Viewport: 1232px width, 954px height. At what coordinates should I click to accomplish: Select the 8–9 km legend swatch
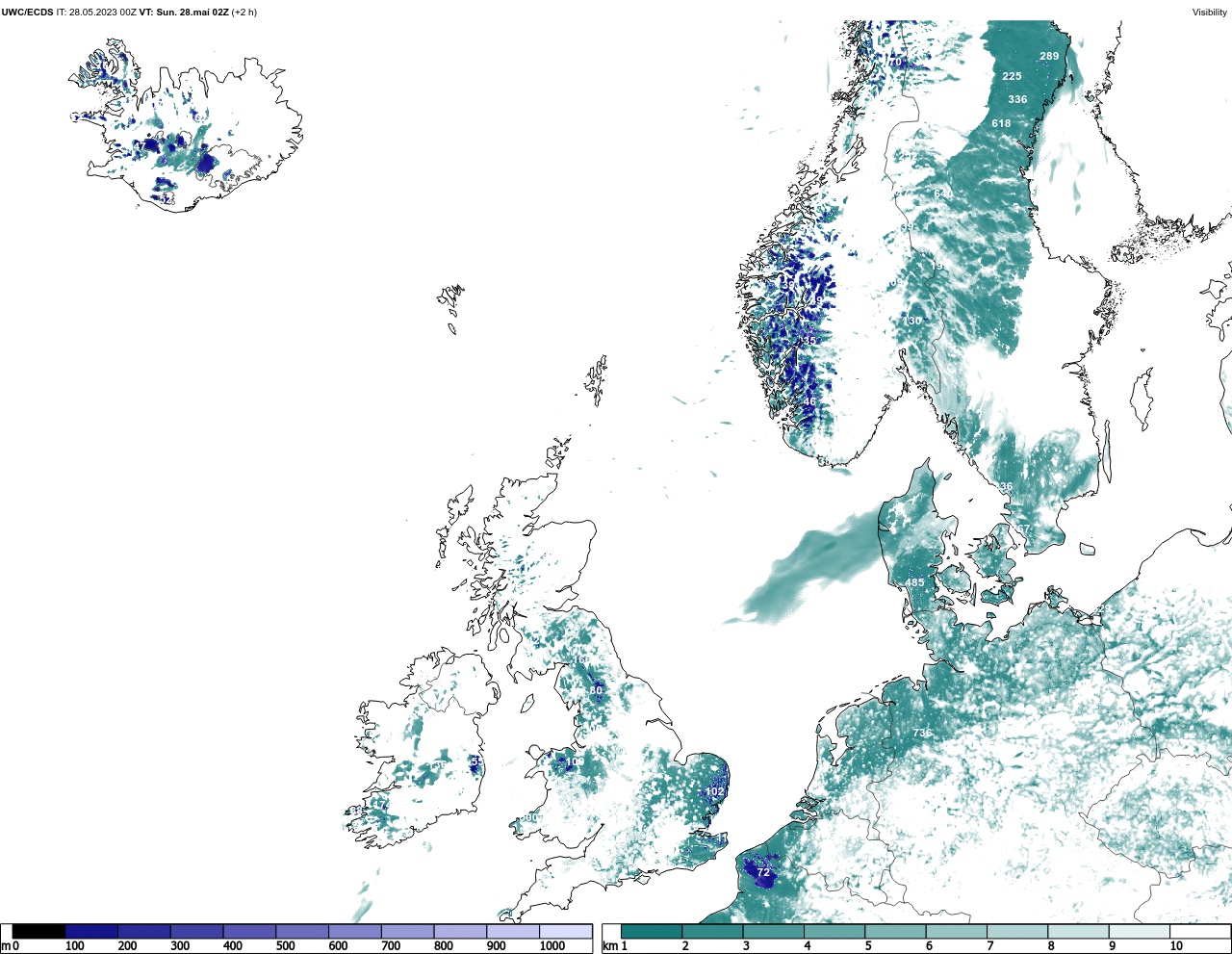(x=1078, y=932)
